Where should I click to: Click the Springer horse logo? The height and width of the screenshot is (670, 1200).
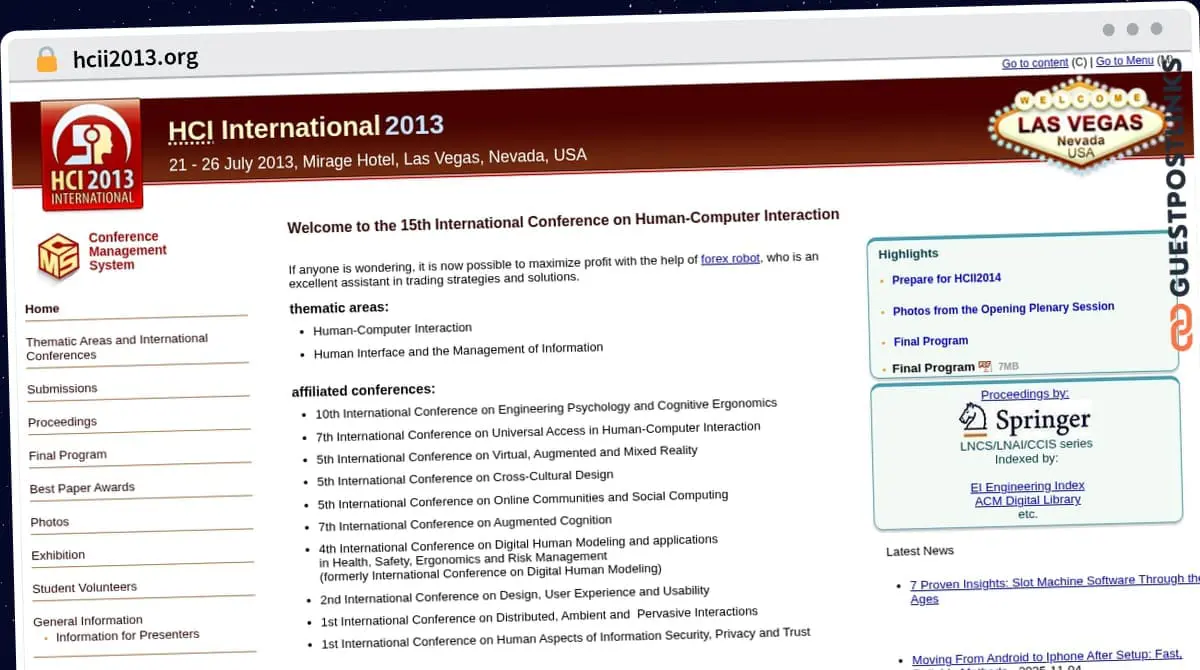click(x=973, y=418)
